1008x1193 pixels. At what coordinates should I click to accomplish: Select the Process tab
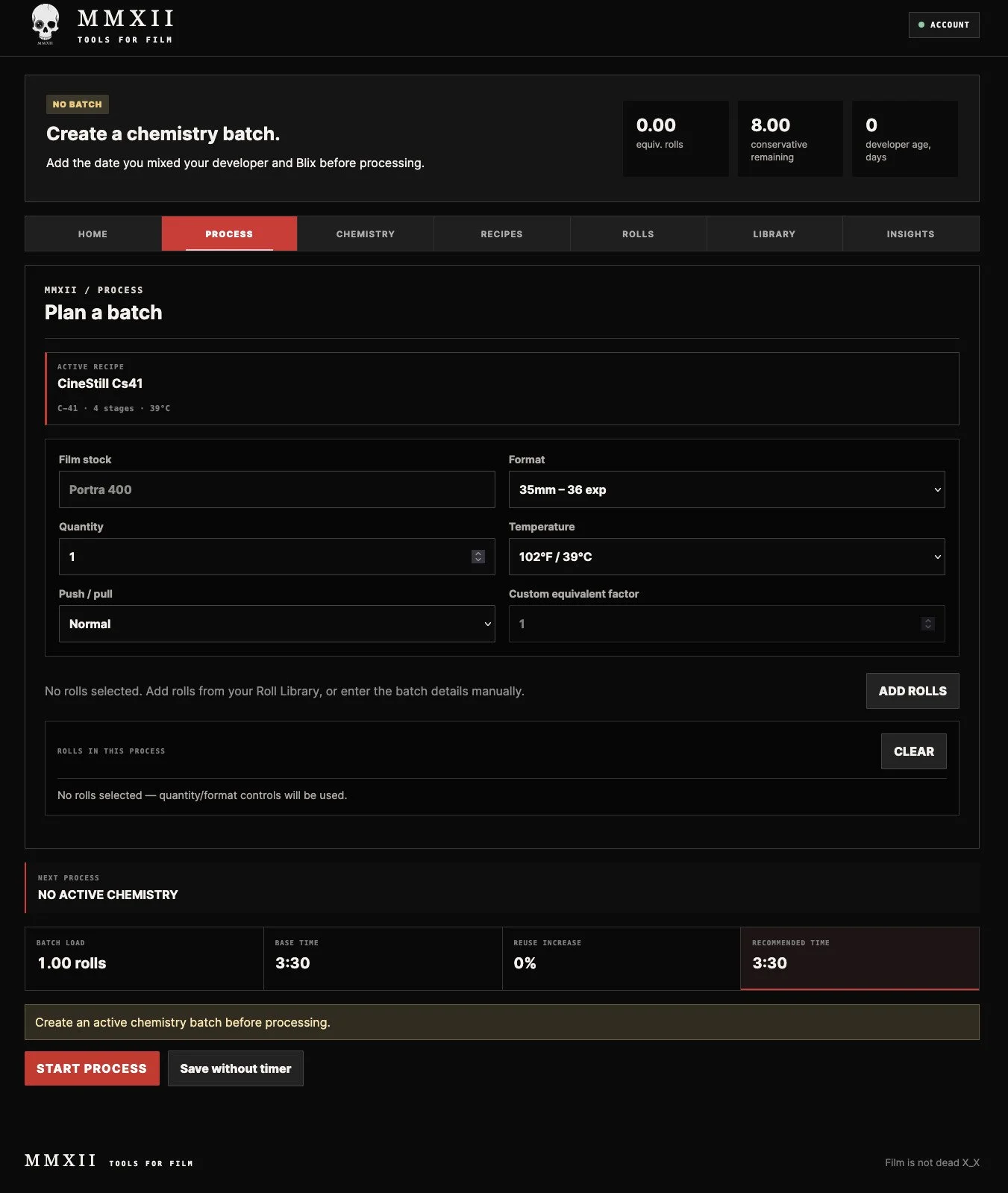[229, 234]
